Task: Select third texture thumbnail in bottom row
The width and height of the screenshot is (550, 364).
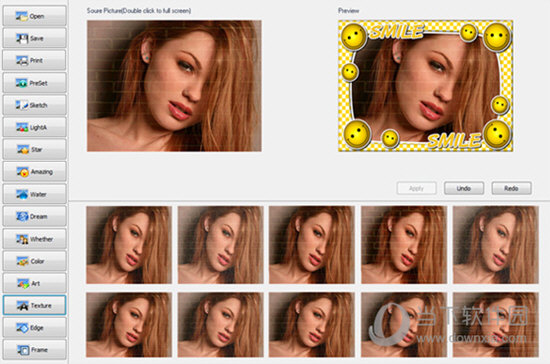Action: (x=312, y=325)
